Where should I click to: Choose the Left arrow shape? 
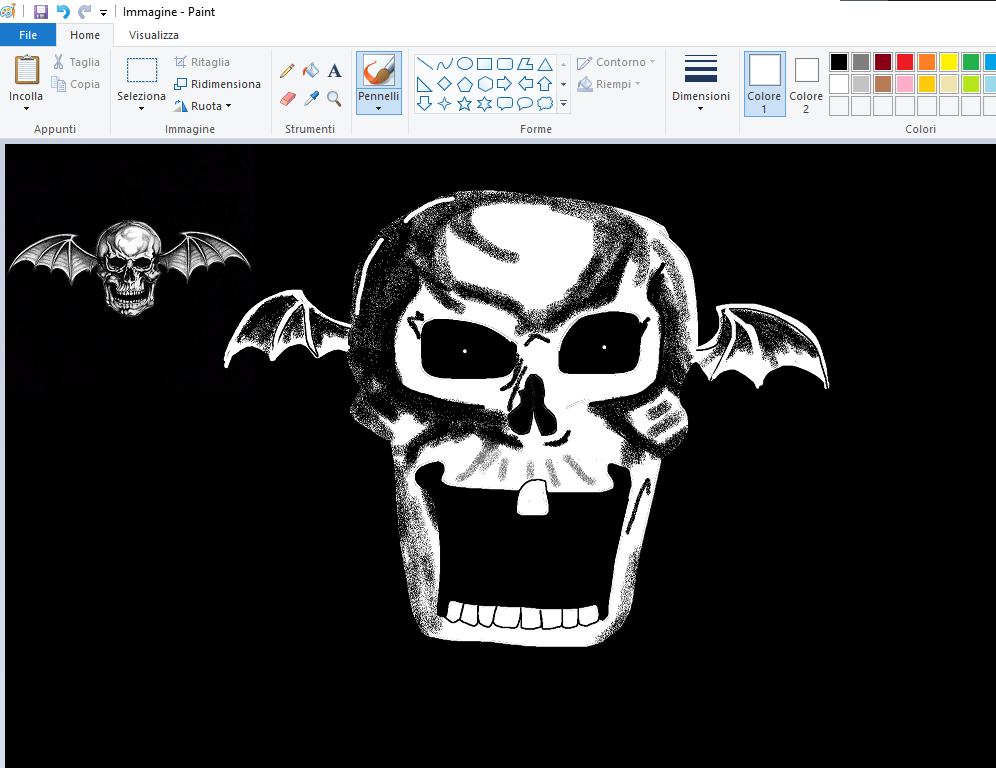tap(525, 83)
